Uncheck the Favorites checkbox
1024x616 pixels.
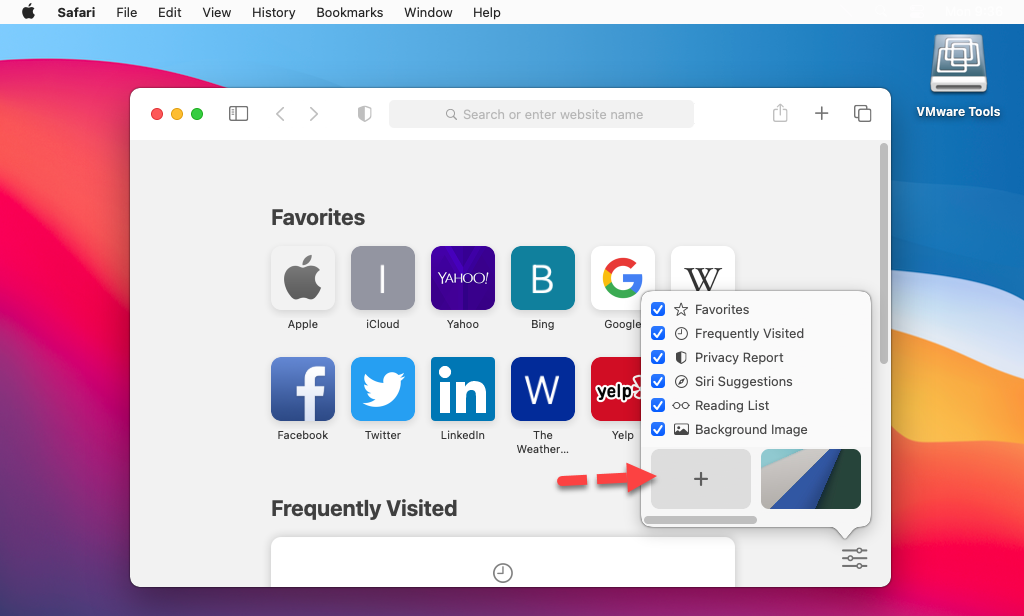click(658, 310)
